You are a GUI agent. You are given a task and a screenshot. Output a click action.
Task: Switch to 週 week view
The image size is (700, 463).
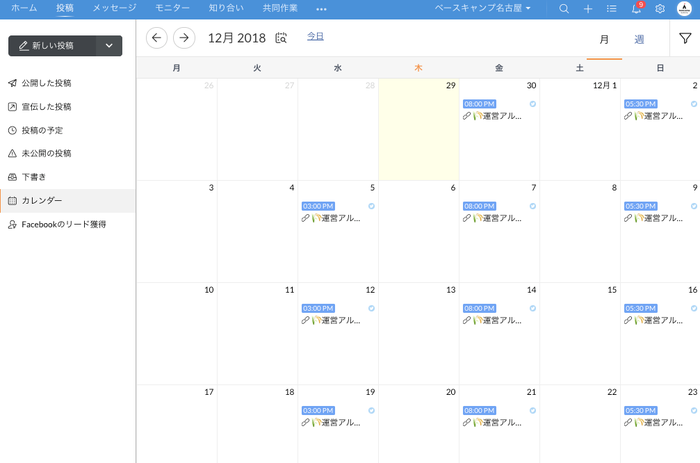[x=639, y=39]
